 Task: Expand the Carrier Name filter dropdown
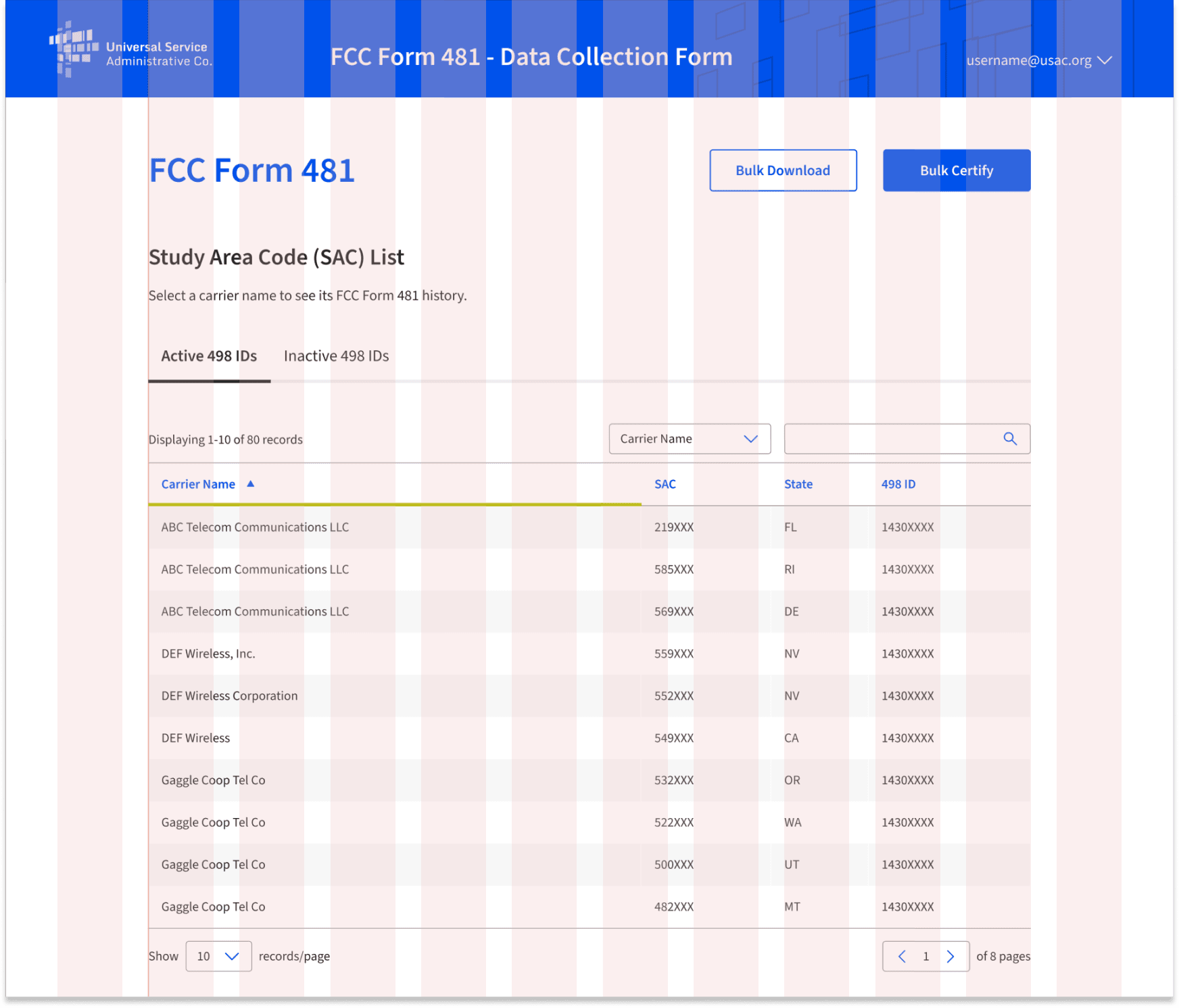690,439
